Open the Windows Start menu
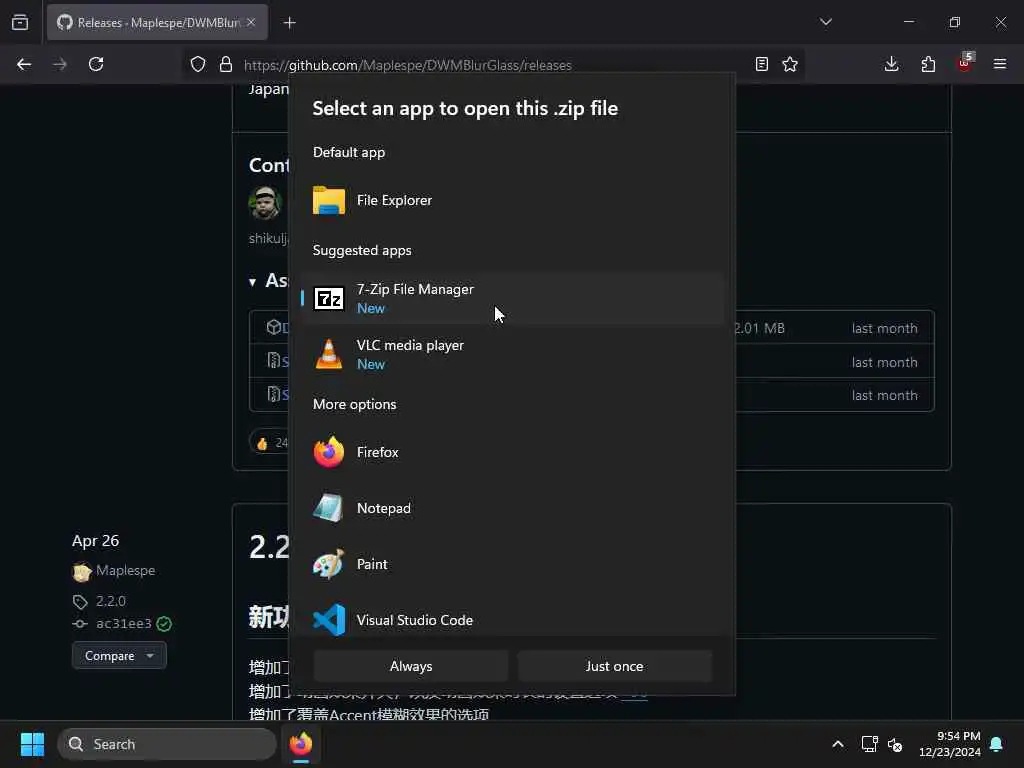 tap(32, 744)
